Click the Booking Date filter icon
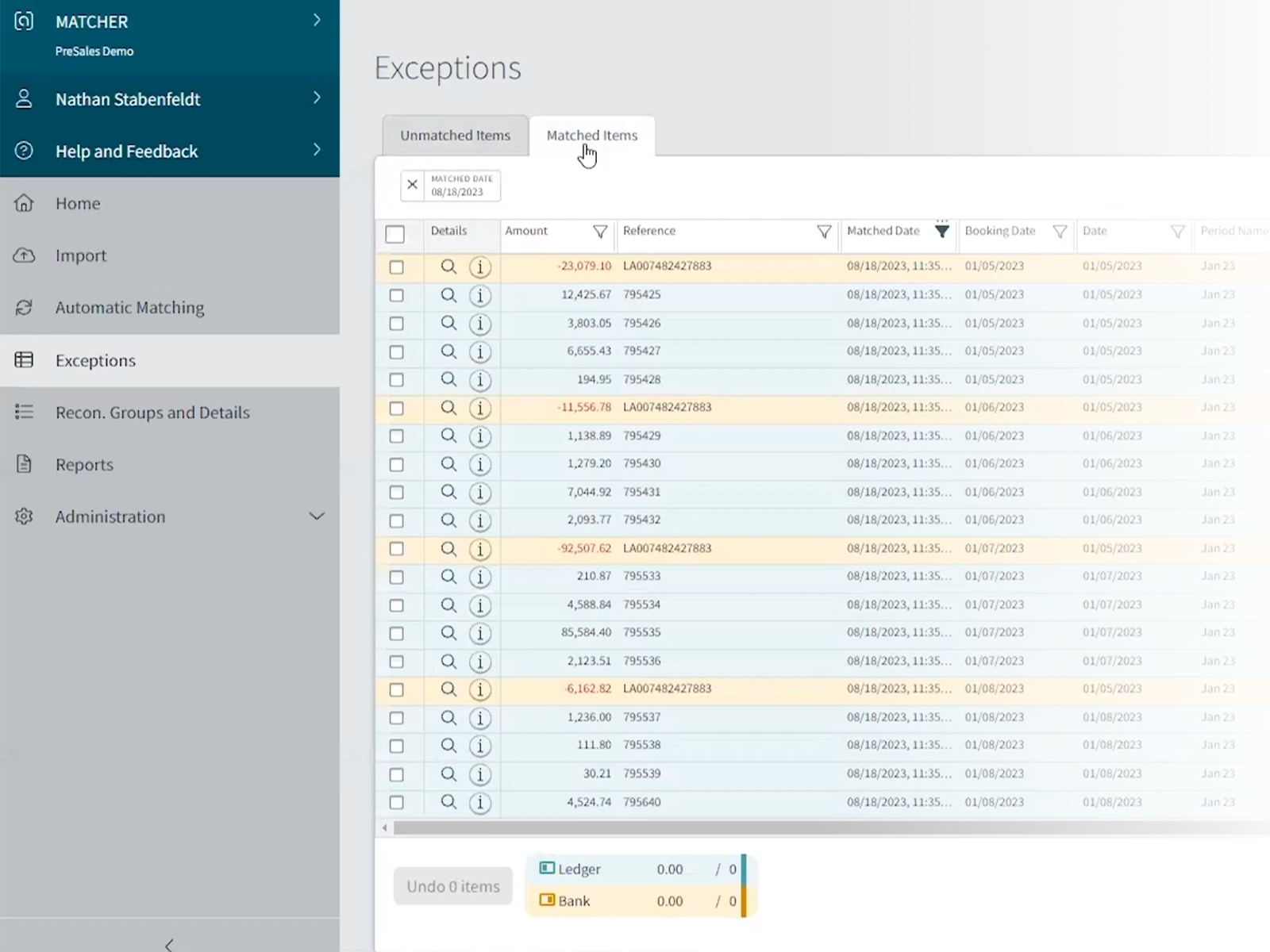Image resolution: width=1270 pixels, height=952 pixels. pos(1060,232)
